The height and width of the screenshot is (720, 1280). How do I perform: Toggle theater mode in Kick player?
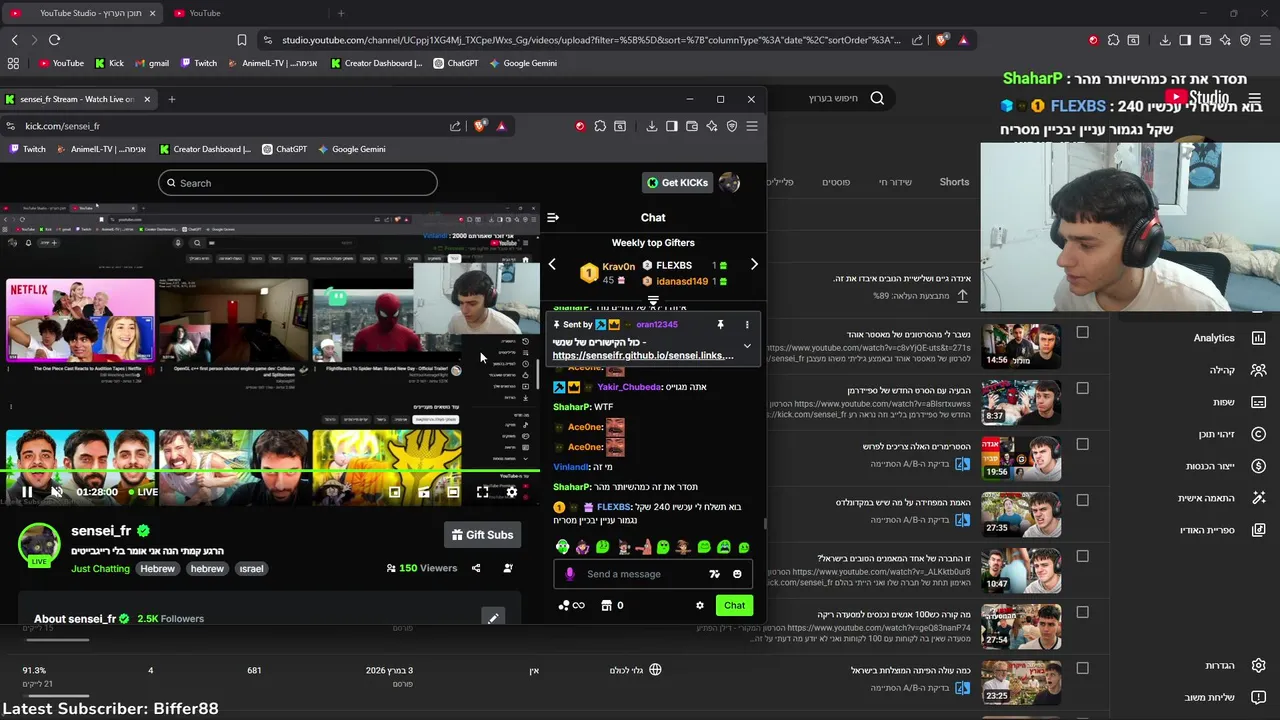tap(453, 492)
